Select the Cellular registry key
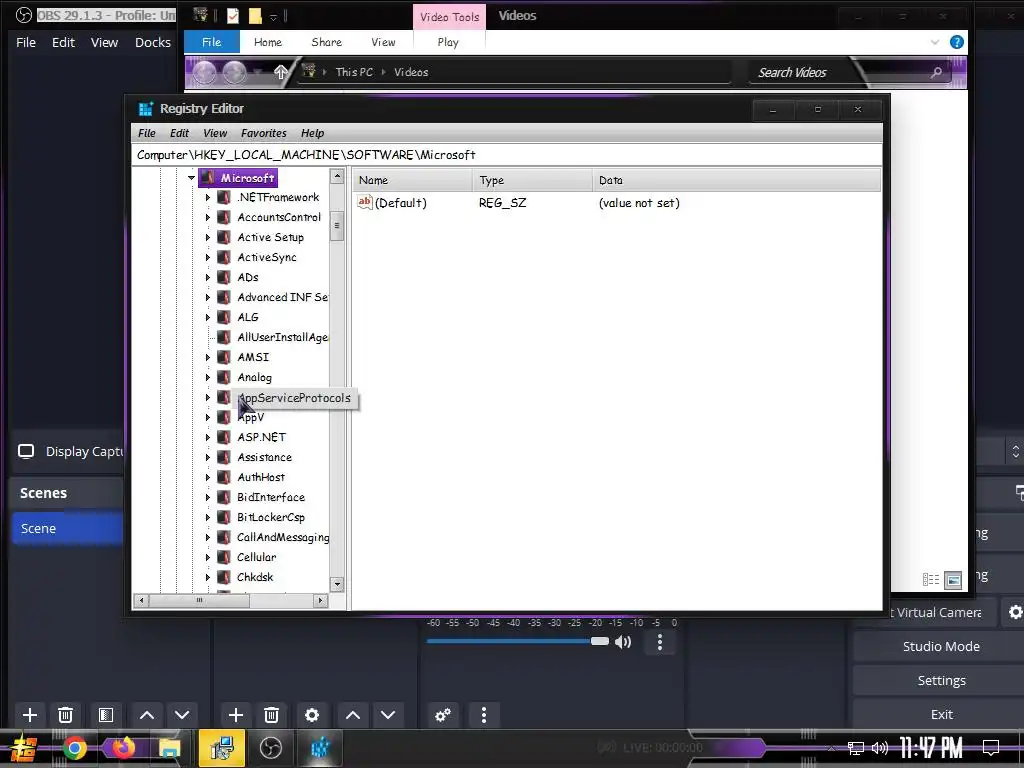The image size is (1024, 768). click(256, 557)
